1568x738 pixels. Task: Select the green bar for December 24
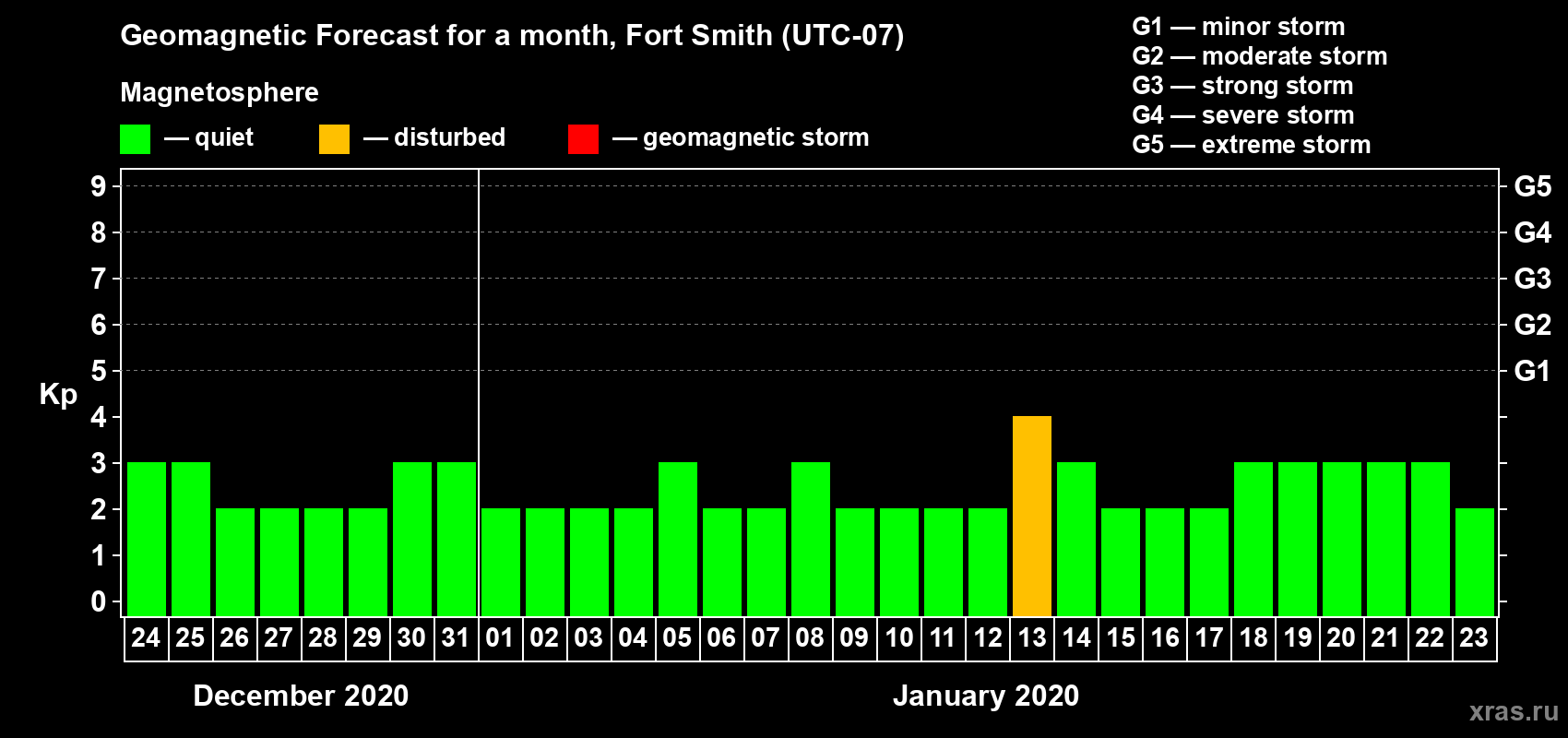click(x=147, y=539)
